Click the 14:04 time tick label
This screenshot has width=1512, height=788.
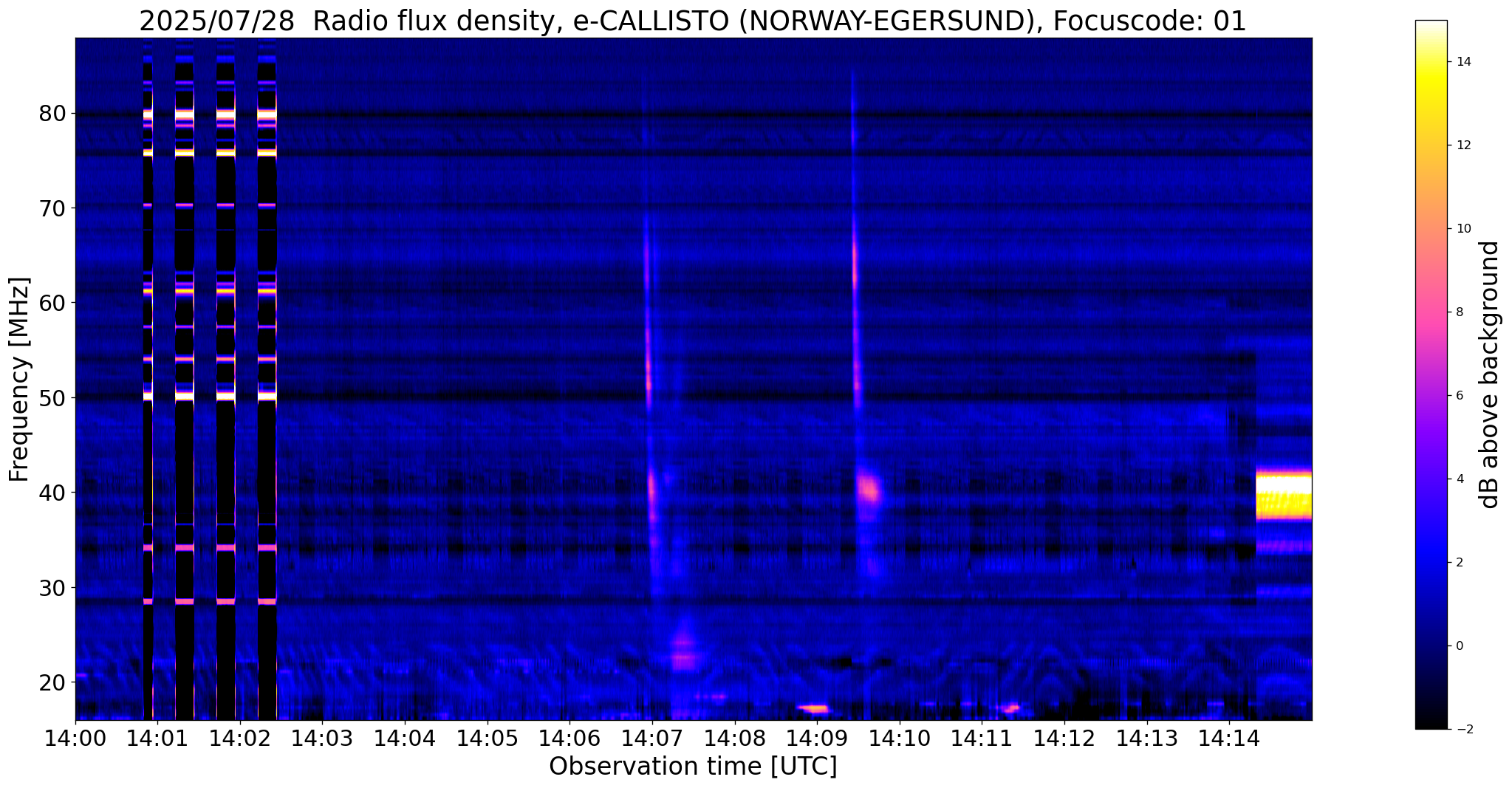click(x=405, y=738)
